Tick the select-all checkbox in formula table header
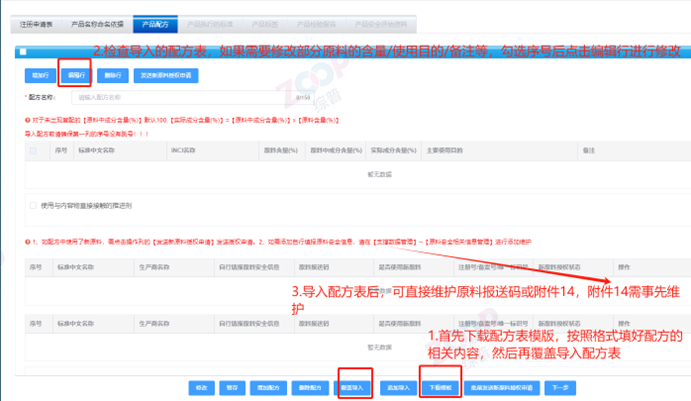Viewport: 691px width, 401px height. pyautogui.click(x=34, y=151)
